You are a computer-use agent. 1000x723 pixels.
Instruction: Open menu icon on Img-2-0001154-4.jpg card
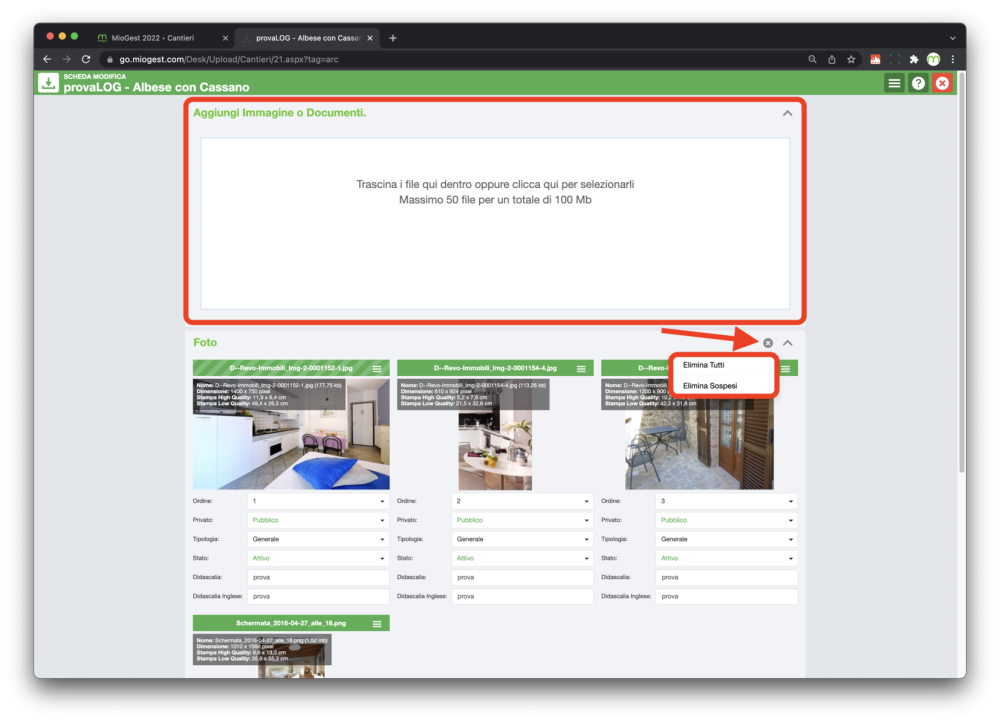[581, 369]
